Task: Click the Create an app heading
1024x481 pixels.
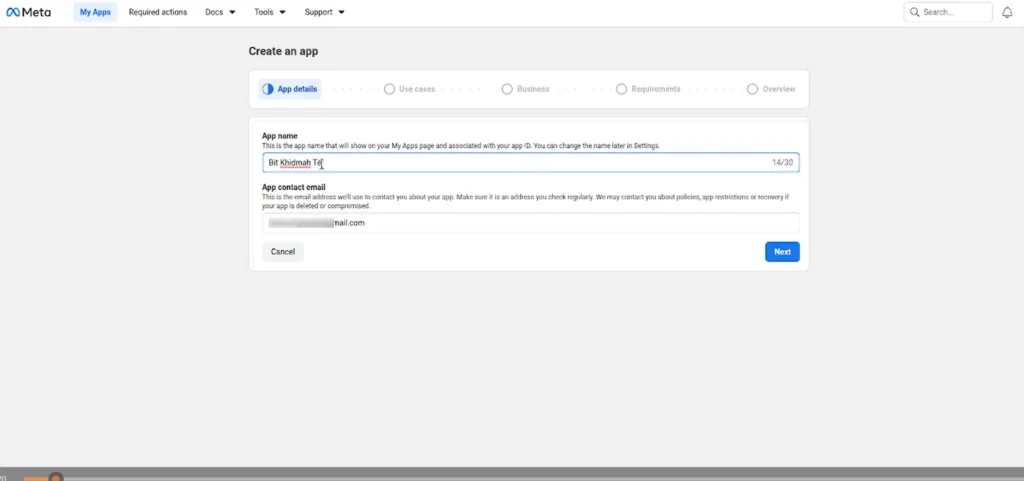Action: [283, 51]
